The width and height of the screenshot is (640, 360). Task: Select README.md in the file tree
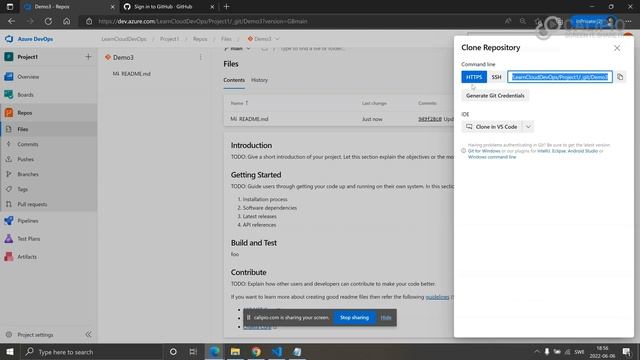(x=131, y=74)
